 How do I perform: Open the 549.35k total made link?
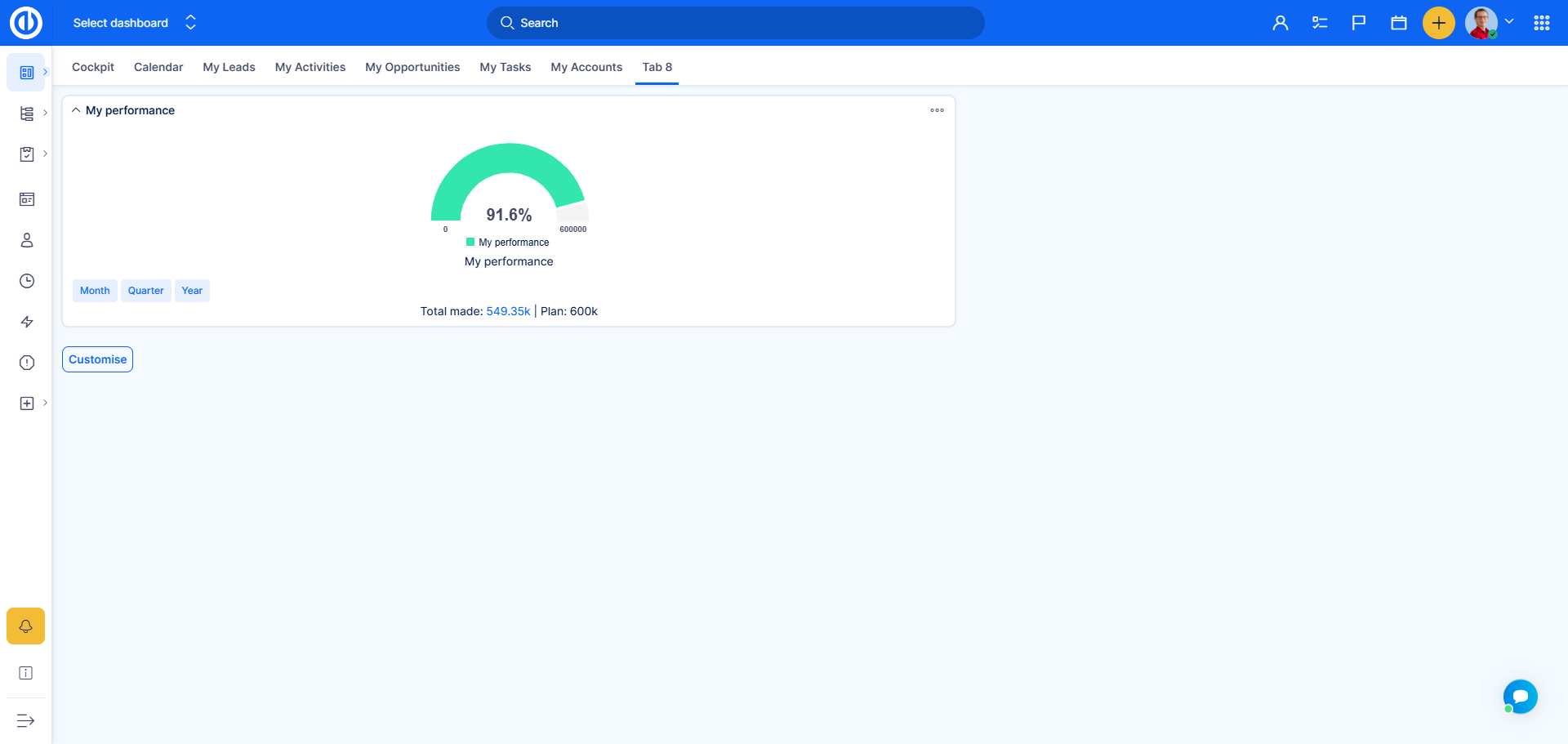click(x=508, y=311)
